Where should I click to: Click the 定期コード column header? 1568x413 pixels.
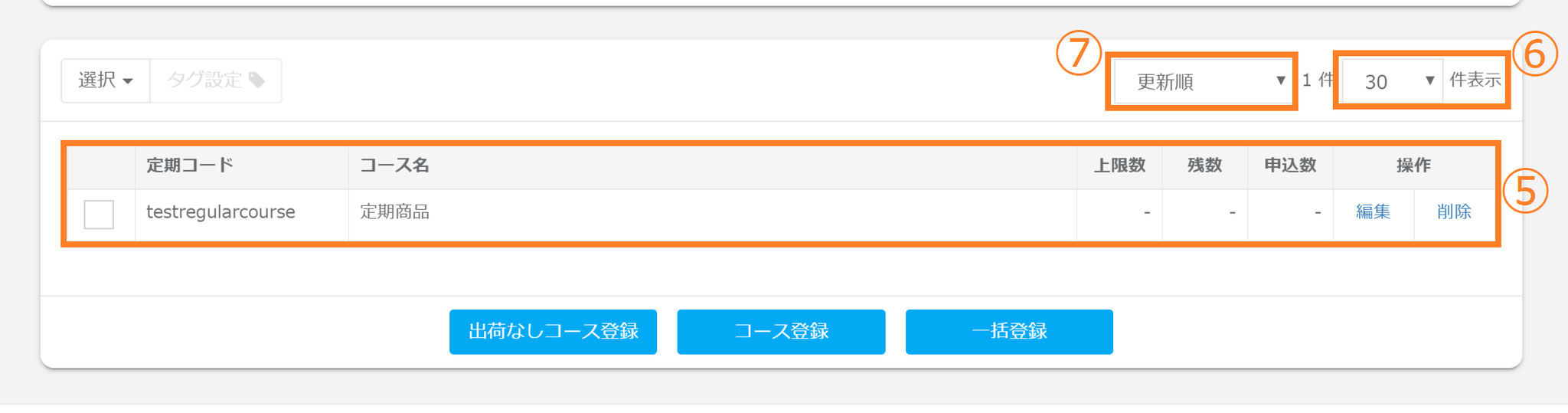(190, 166)
